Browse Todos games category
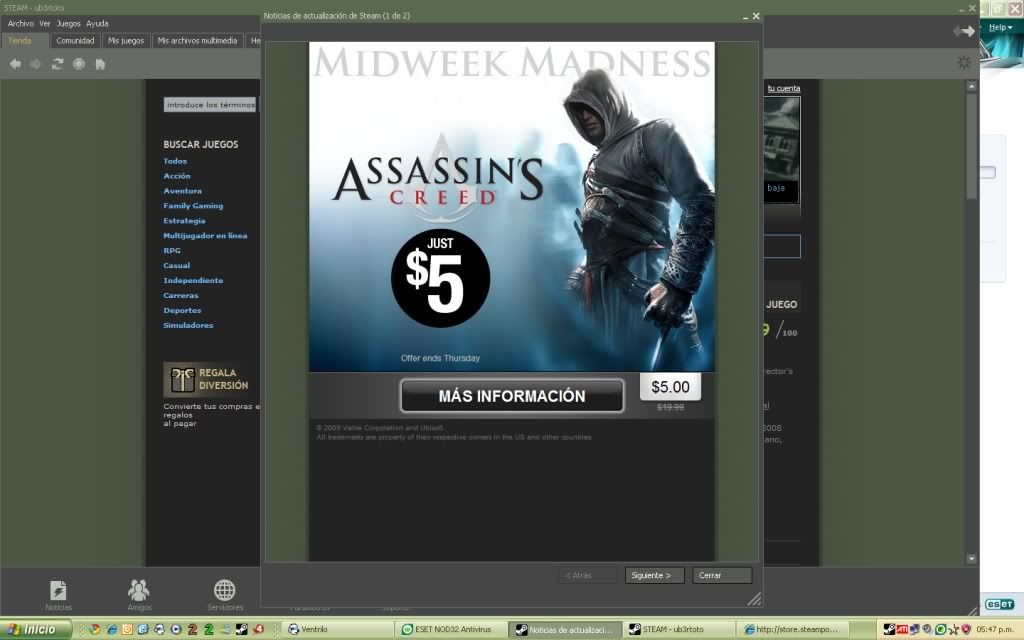The height and width of the screenshot is (640, 1024). (x=175, y=161)
